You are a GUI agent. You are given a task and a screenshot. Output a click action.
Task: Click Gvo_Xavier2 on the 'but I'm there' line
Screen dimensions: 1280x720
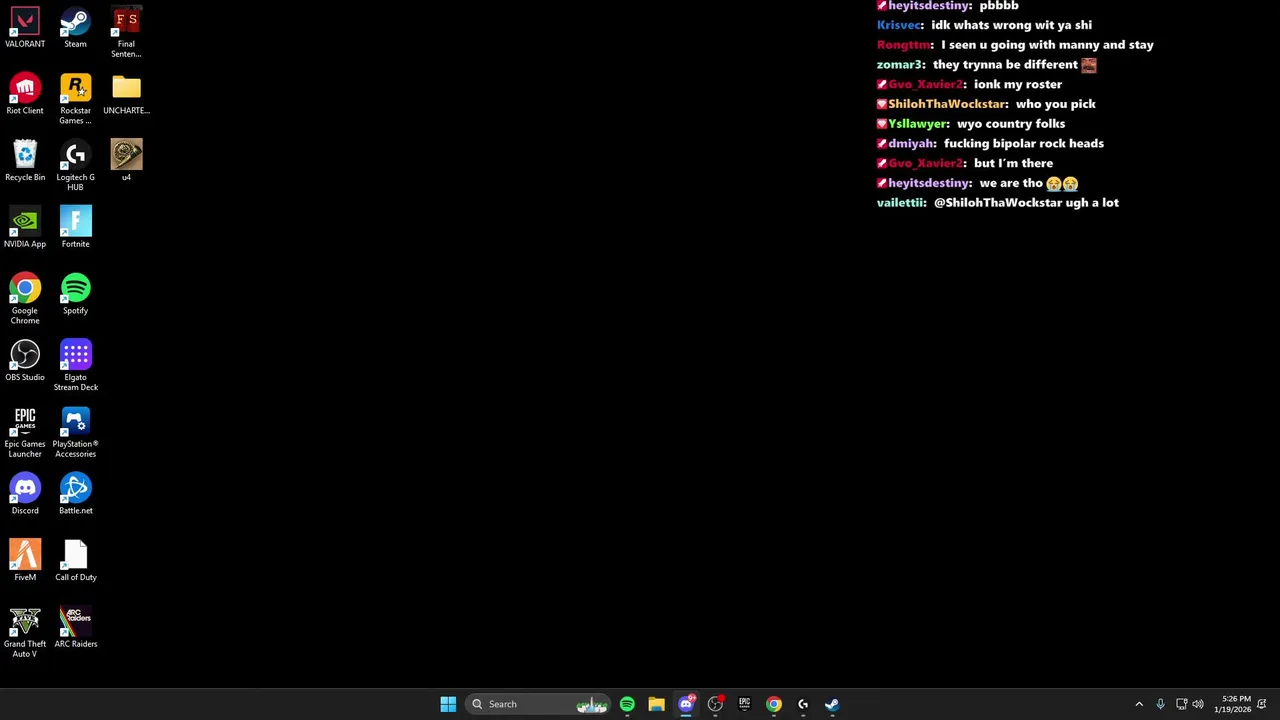[x=927, y=163]
